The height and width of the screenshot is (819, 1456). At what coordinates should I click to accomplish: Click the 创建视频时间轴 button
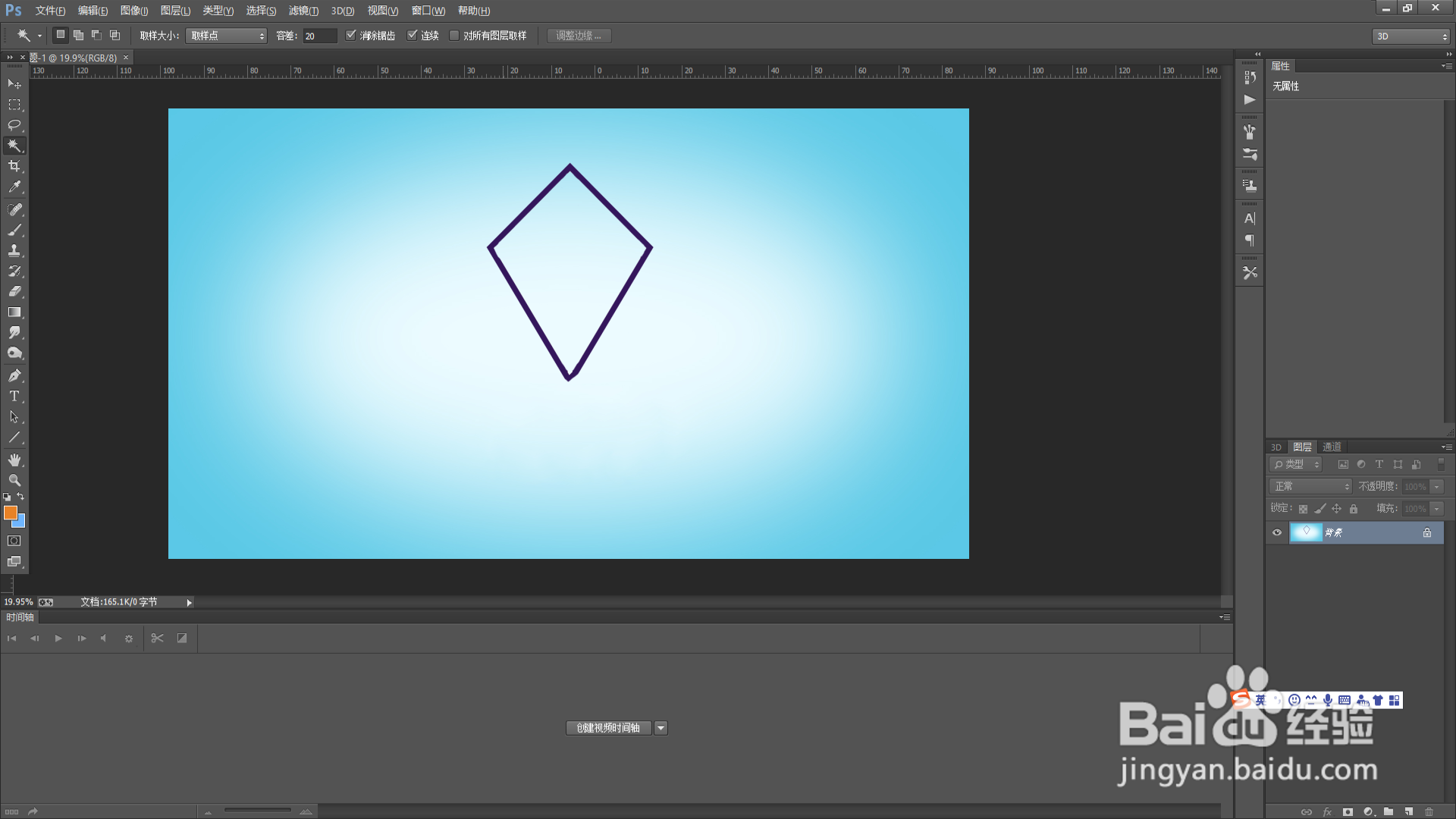[608, 728]
